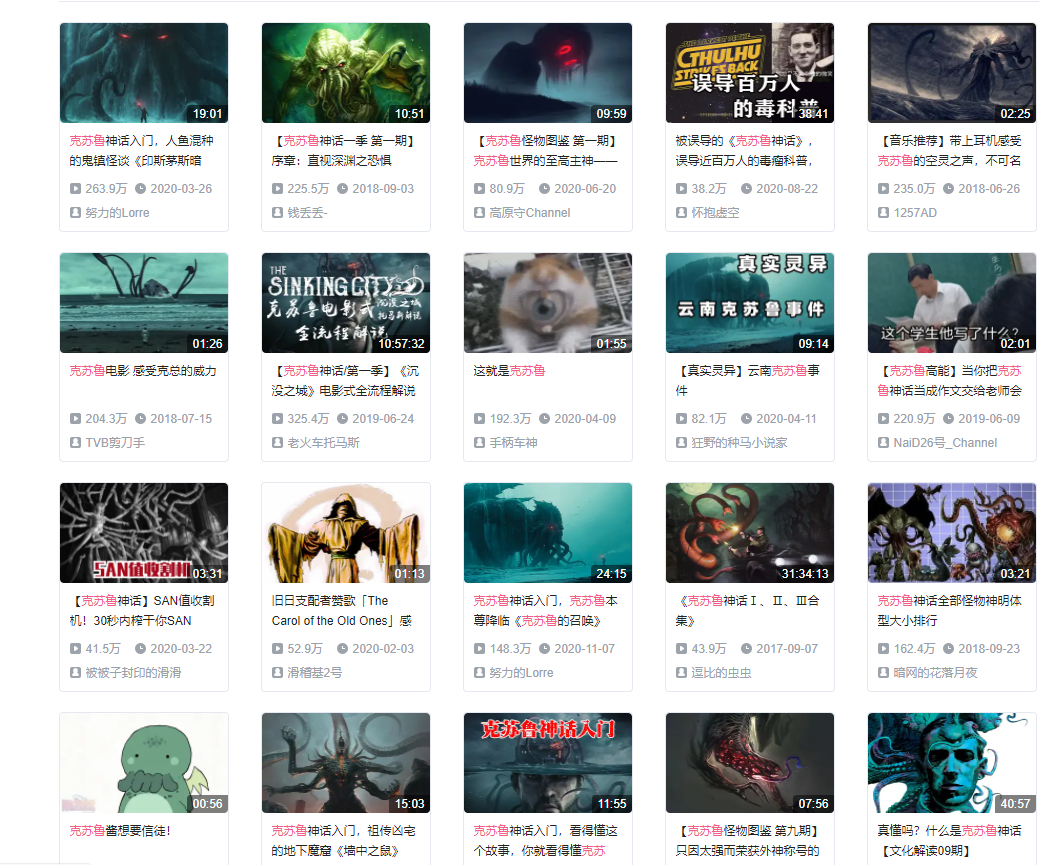Open title 克苏鲁电影 感受克总的威力

click(143, 371)
